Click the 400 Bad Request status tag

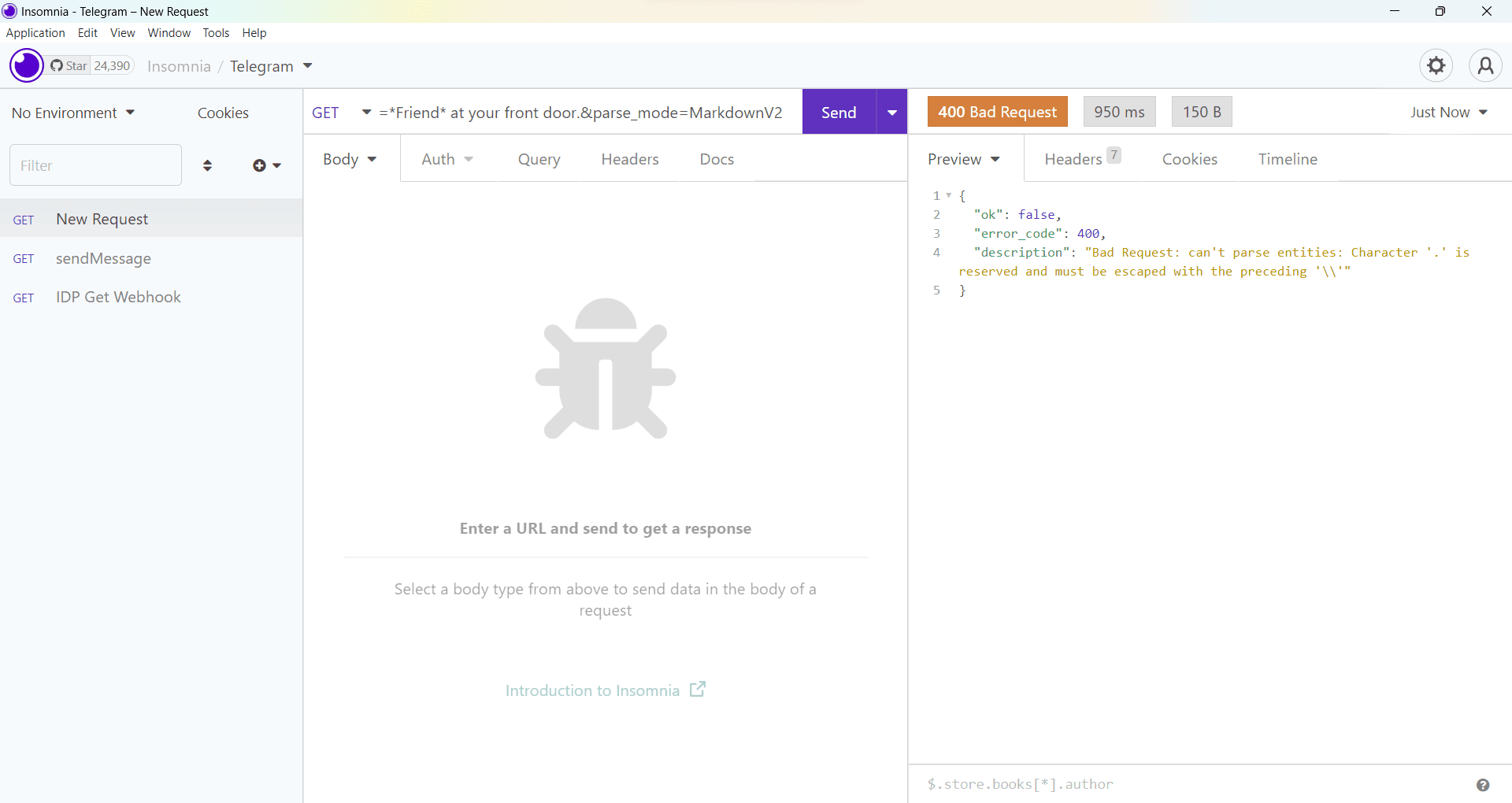point(997,112)
